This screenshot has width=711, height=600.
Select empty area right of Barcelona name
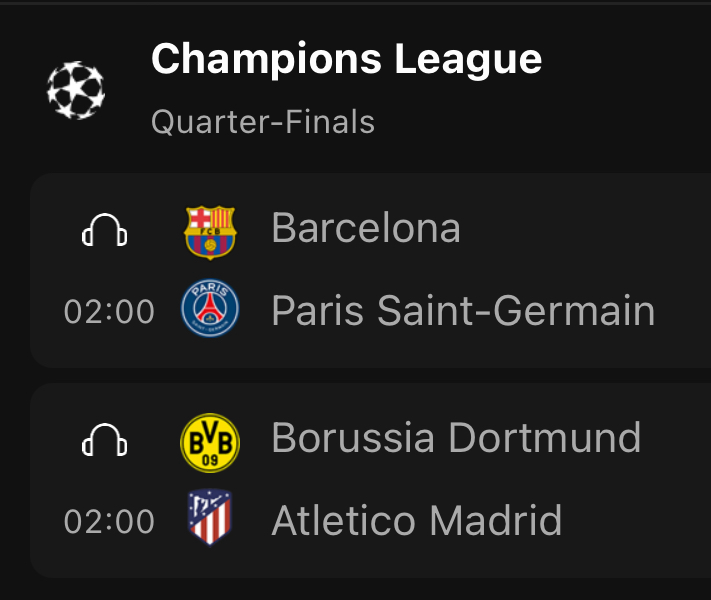pos(585,228)
